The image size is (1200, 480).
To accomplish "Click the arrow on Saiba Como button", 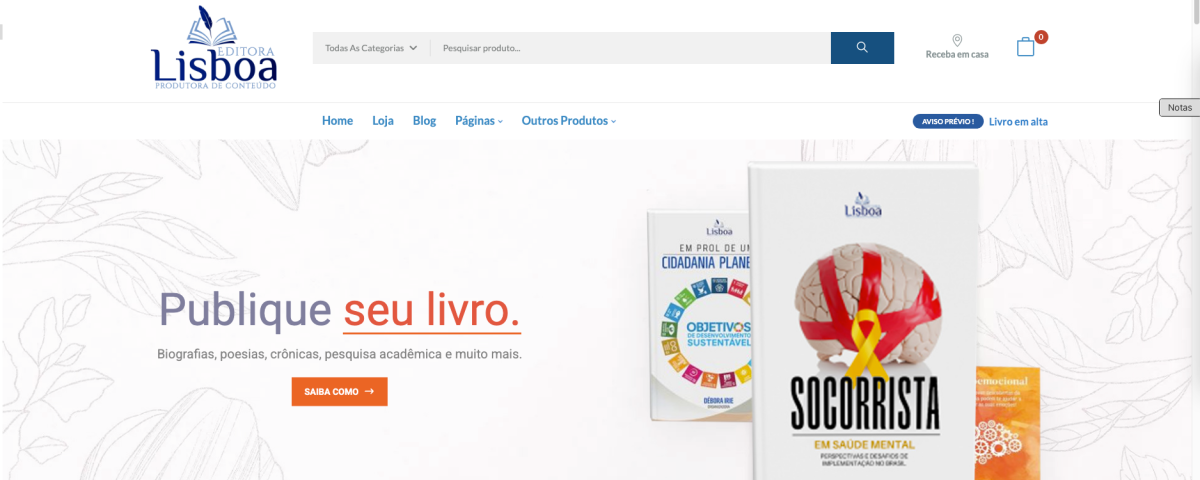I will [x=370, y=392].
